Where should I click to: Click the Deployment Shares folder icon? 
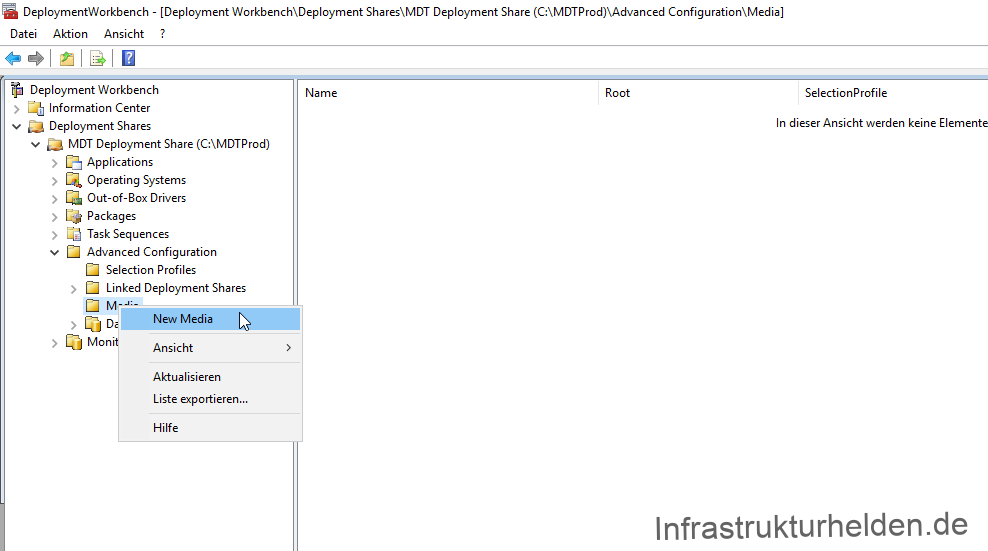36,126
